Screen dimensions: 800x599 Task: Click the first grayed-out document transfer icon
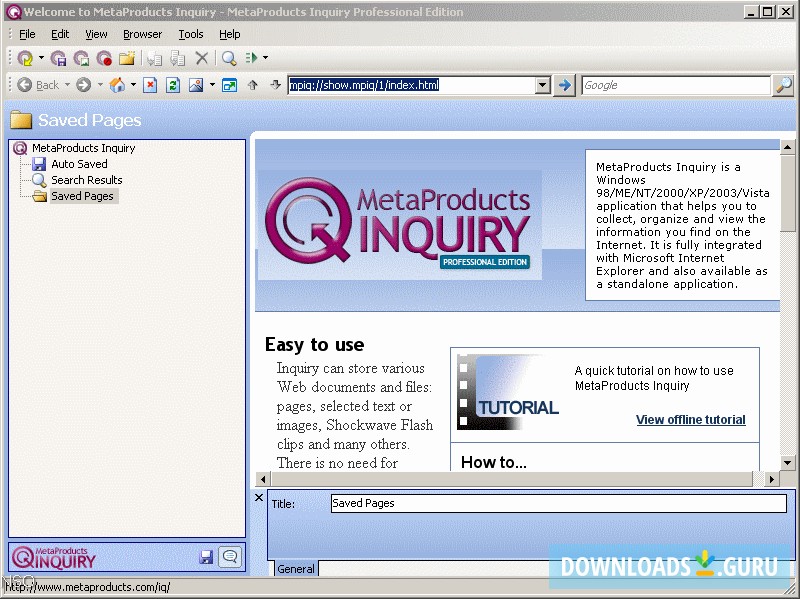coord(155,58)
